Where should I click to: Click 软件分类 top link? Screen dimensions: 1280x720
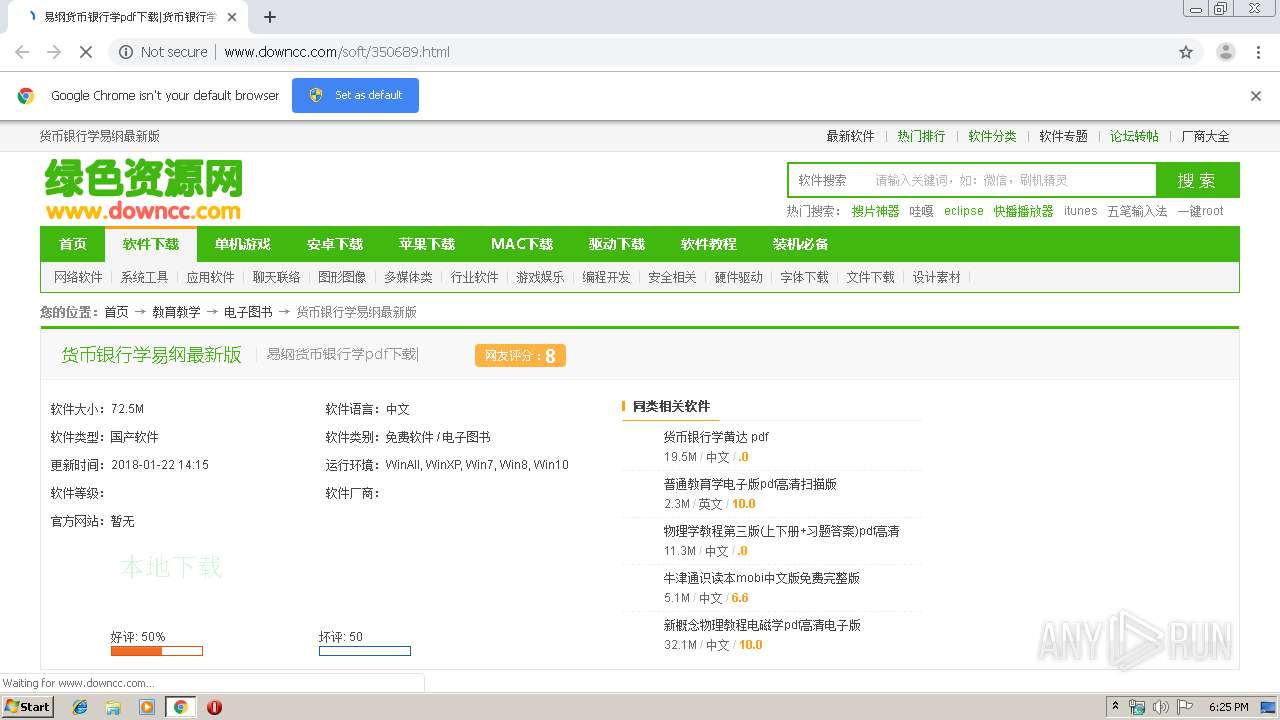click(992, 136)
